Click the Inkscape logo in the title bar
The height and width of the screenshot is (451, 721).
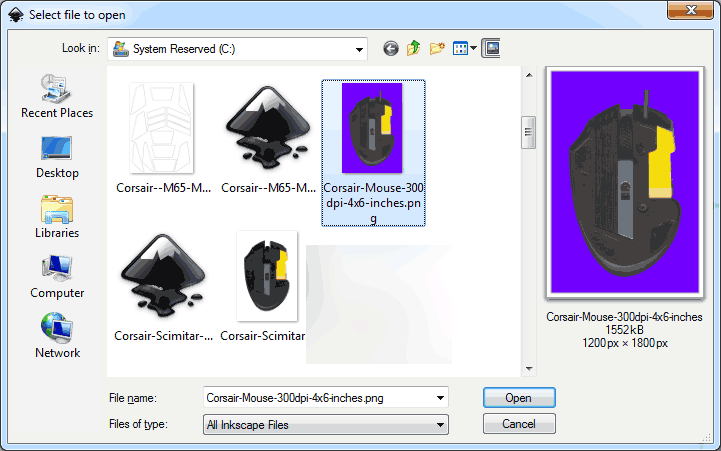click(x=16, y=15)
